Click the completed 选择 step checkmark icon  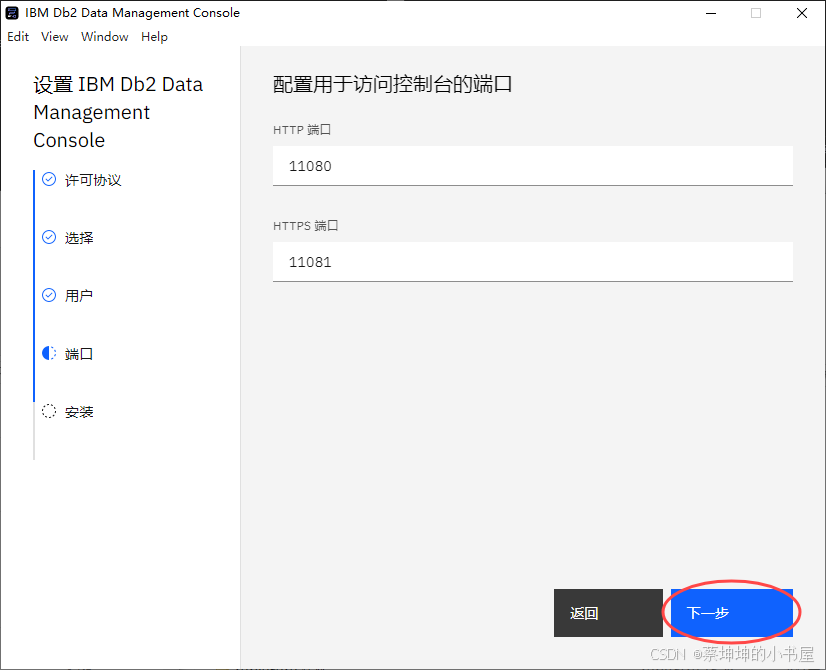[x=47, y=237]
